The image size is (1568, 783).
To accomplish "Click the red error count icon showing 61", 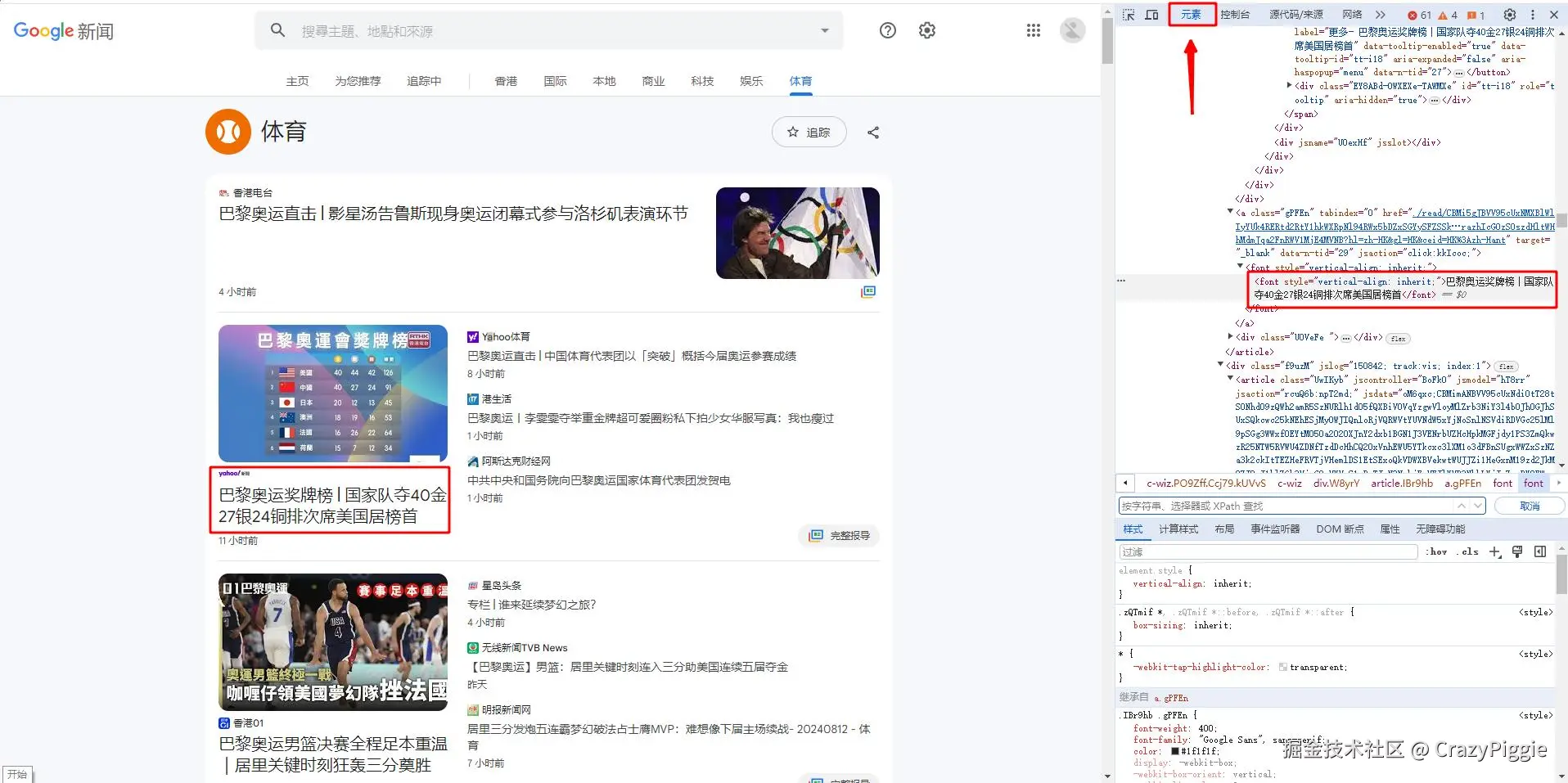I will [1419, 16].
